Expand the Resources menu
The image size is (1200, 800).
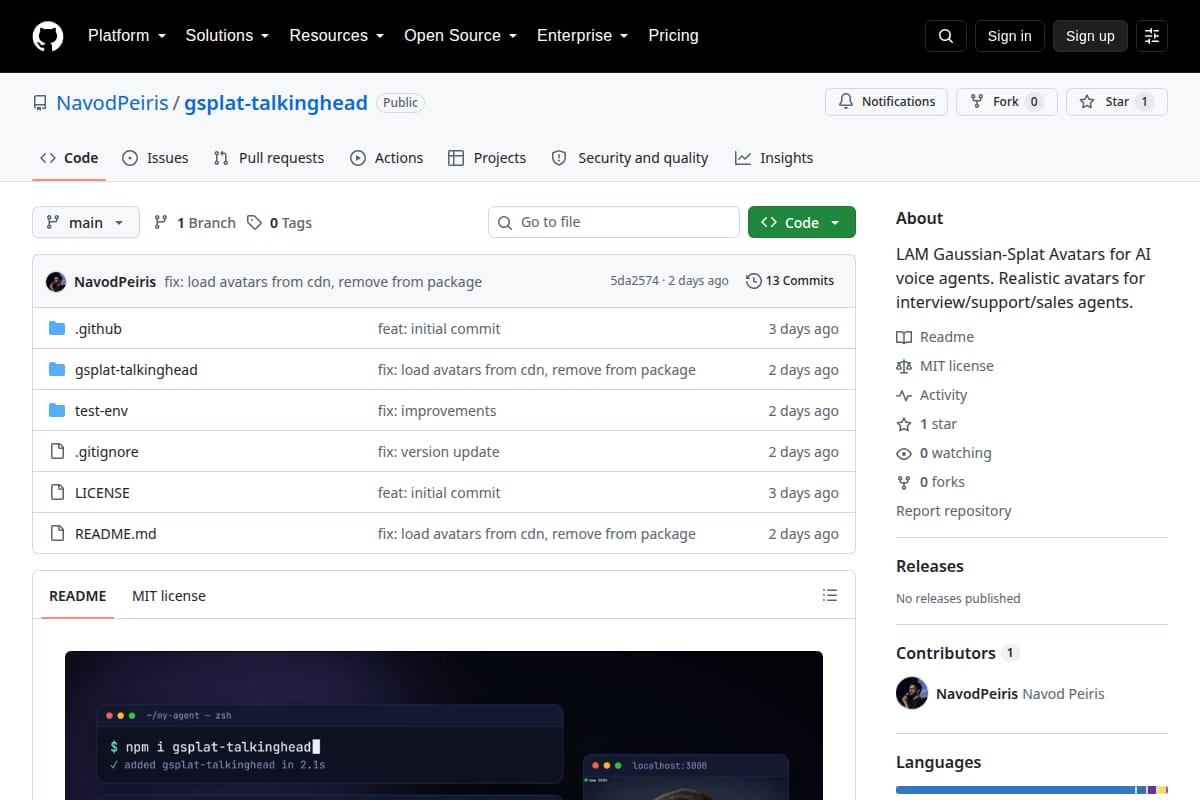(x=337, y=36)
